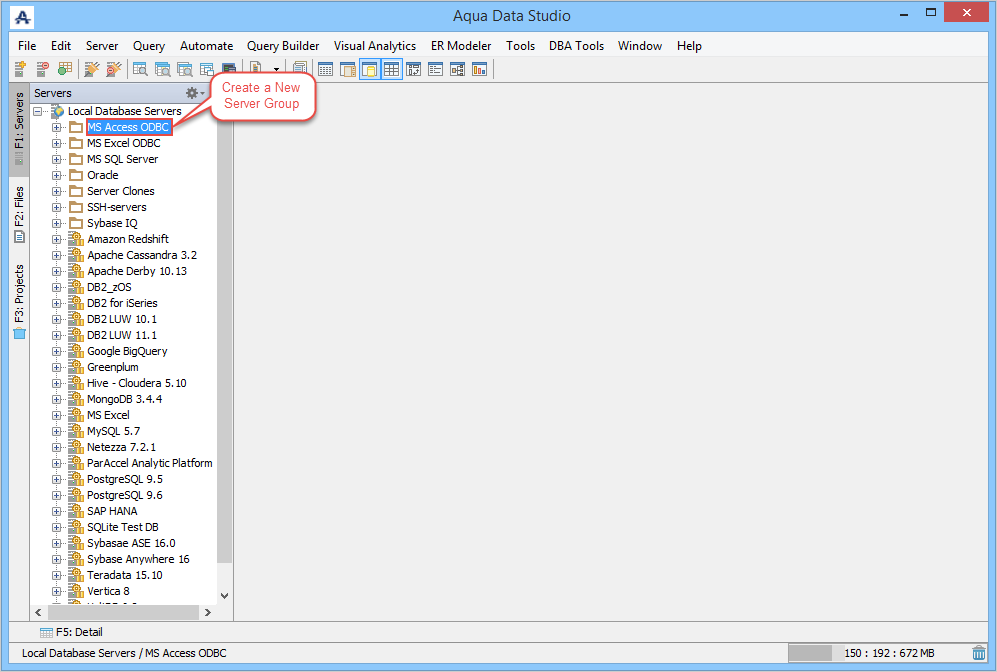997x672 pixels.
Task: Select the Sybase IQ folder
Action: tap(112, 223)
